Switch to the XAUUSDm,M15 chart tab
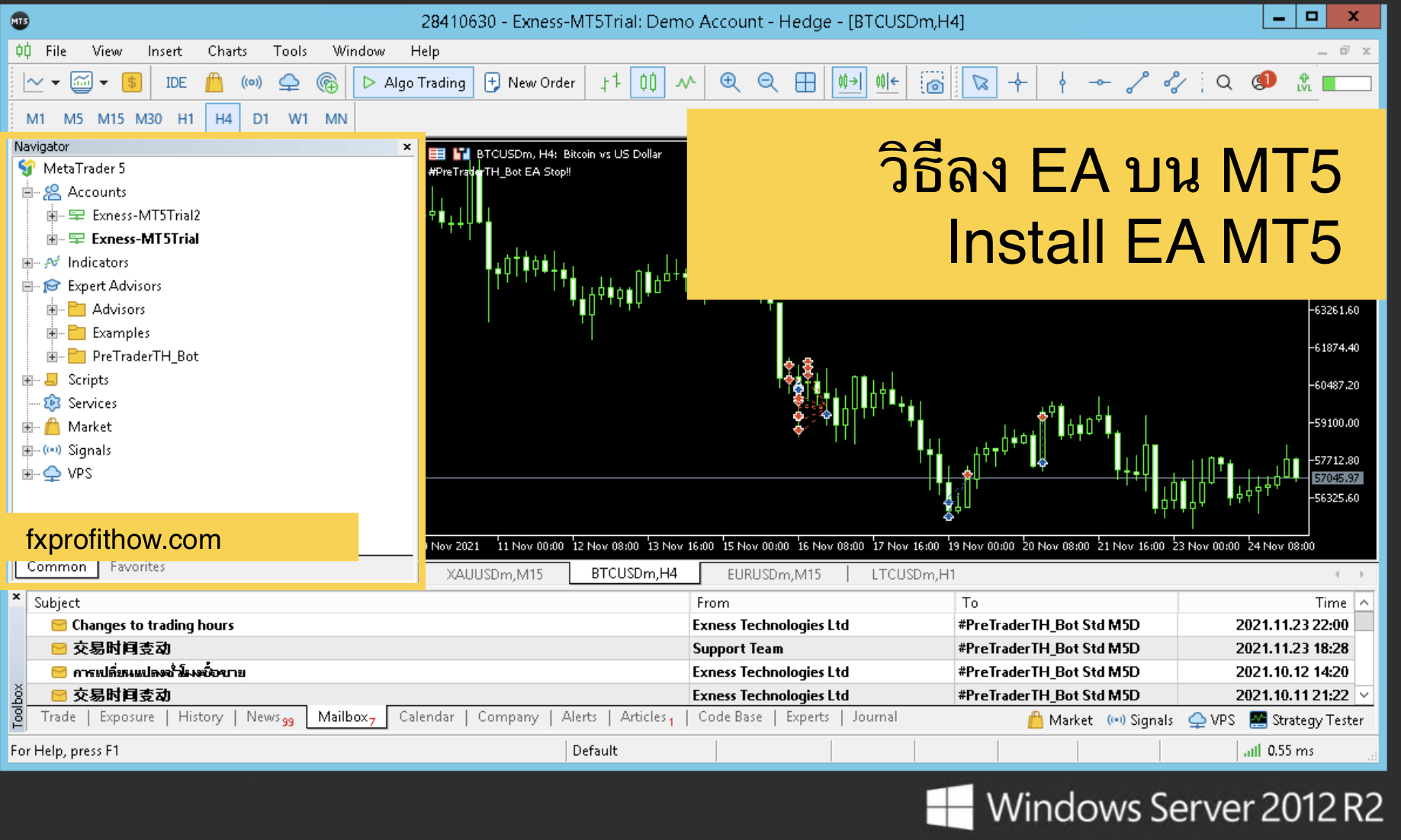The width and height of the screenshot is (1401, 840). 494,574
